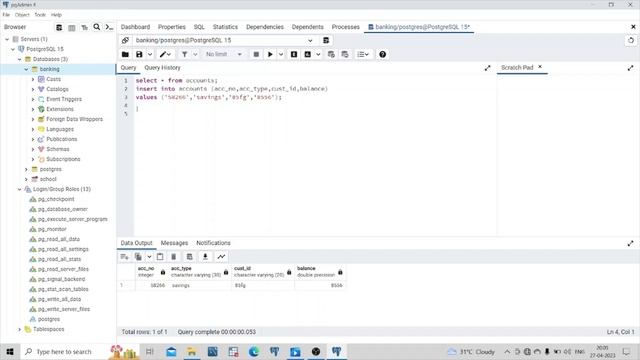Screen dimensions: 640x360
Task: Open Windows Start menu
Action: click(10, 352)
